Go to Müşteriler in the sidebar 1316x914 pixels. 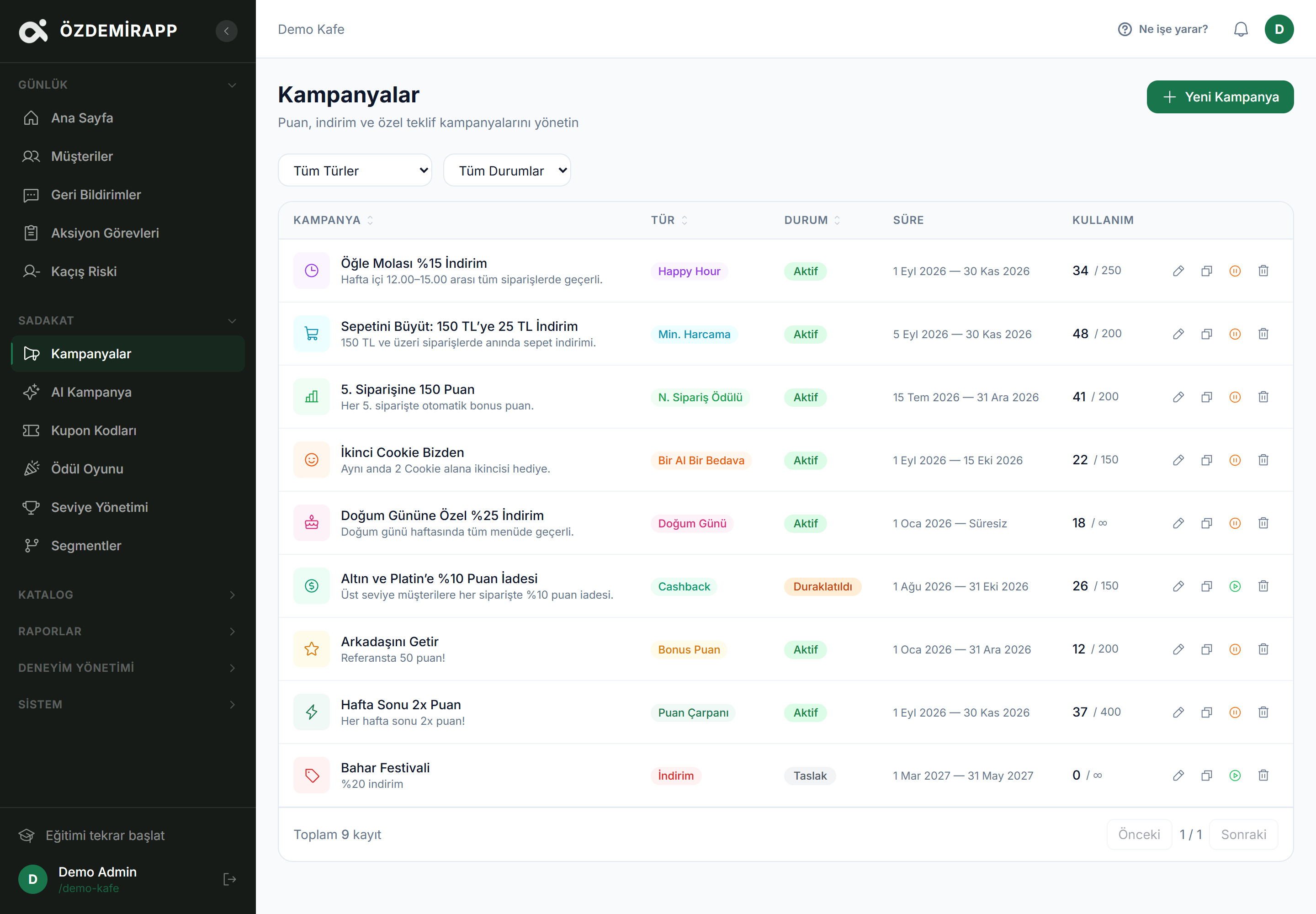(x=127, y=156)
